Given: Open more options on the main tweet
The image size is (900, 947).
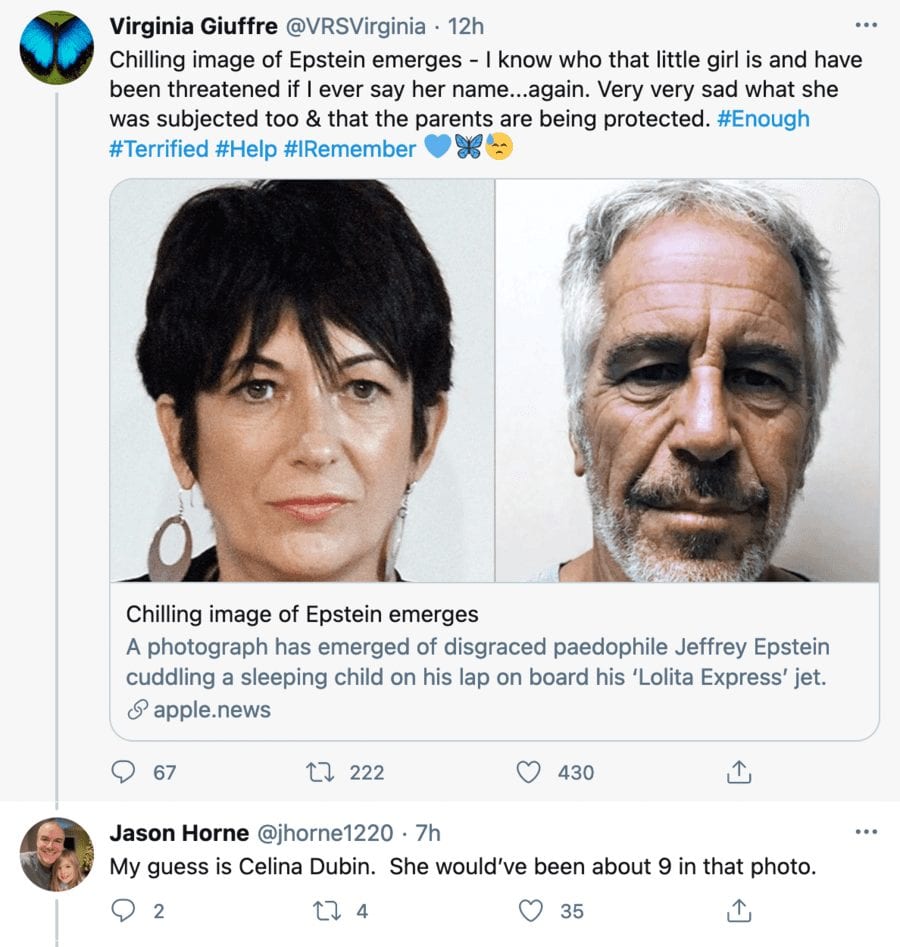Looking at the screenshot, I should (866, 25).
